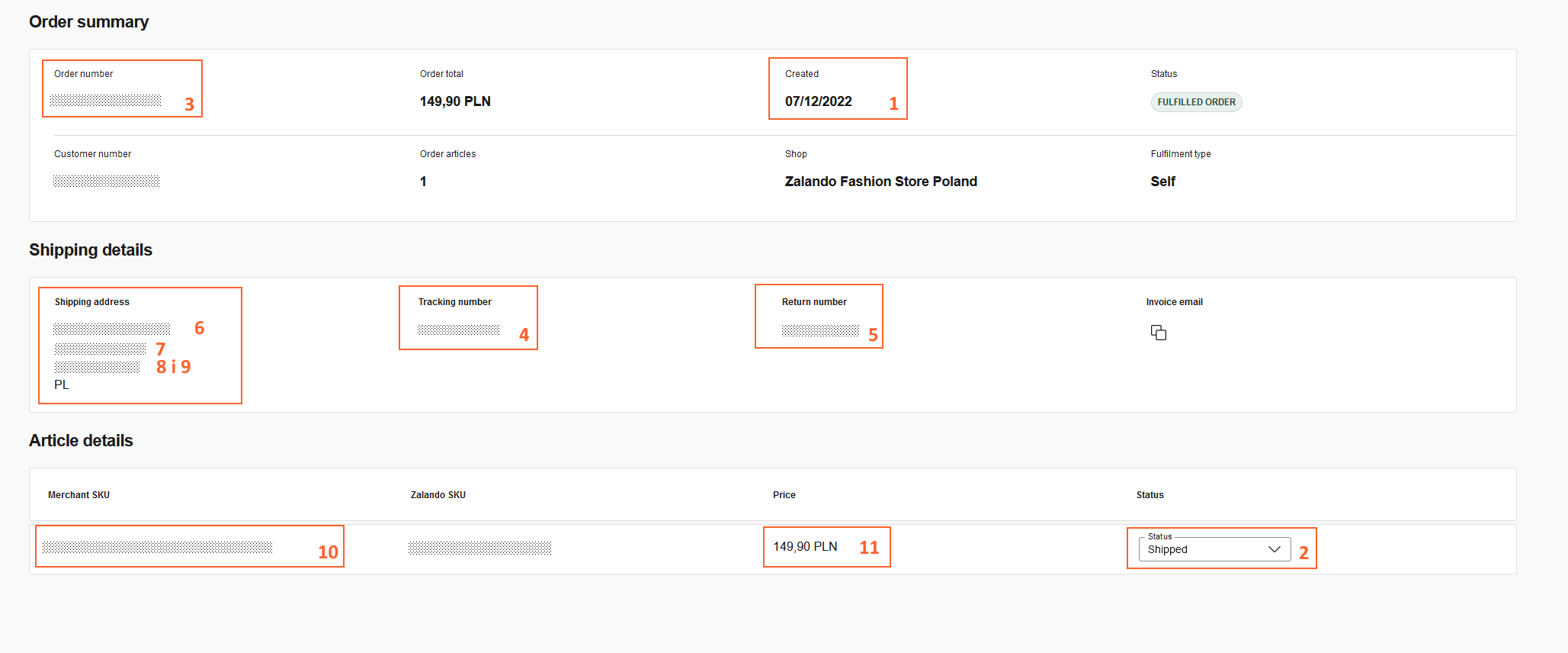The width and height of the screenshot is (1568, 653).
Task: Click the Merchant SKU column header
Action: click(x=79, y=495)
